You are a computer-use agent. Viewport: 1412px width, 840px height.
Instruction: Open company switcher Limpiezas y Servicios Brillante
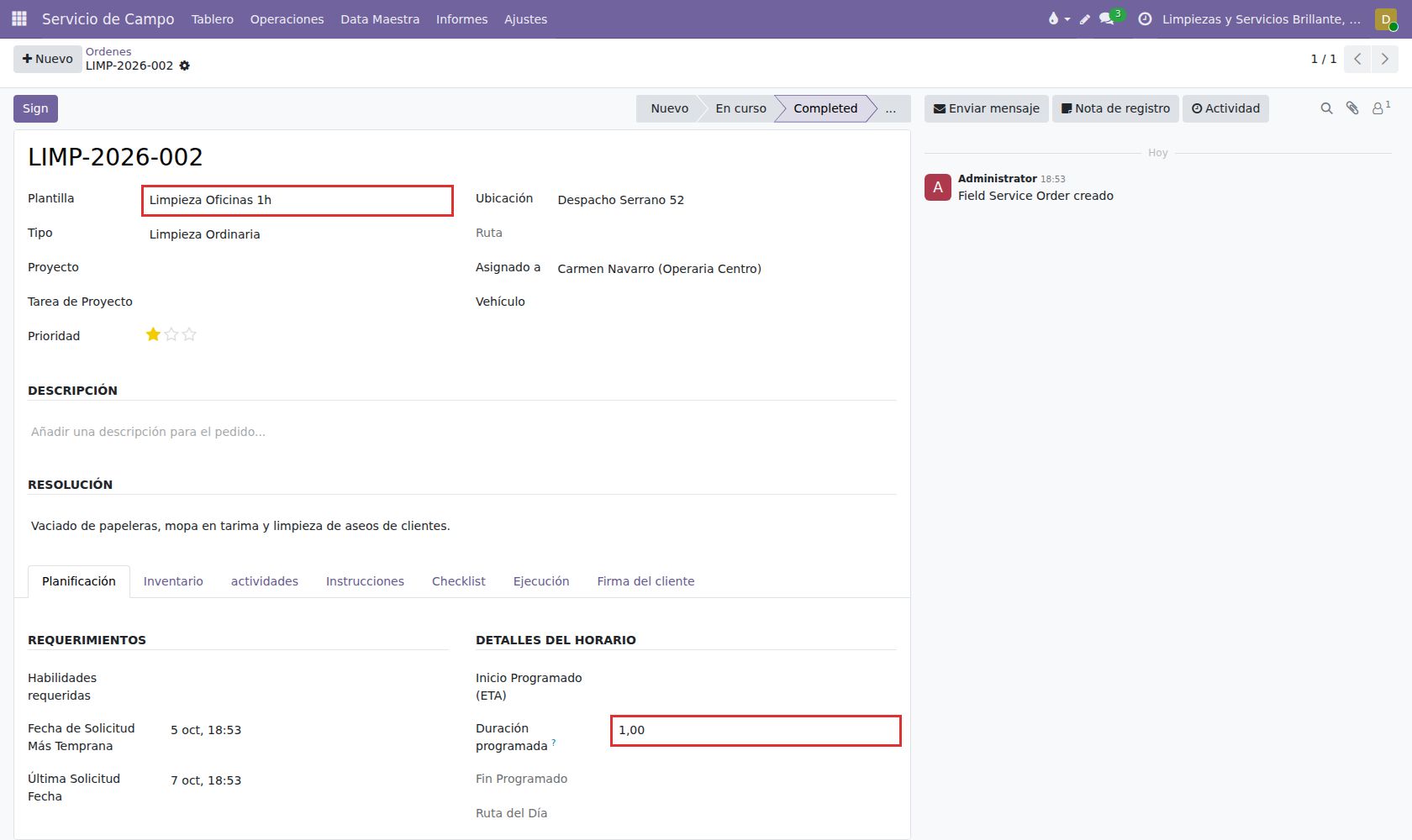(x=1261, y=18)
